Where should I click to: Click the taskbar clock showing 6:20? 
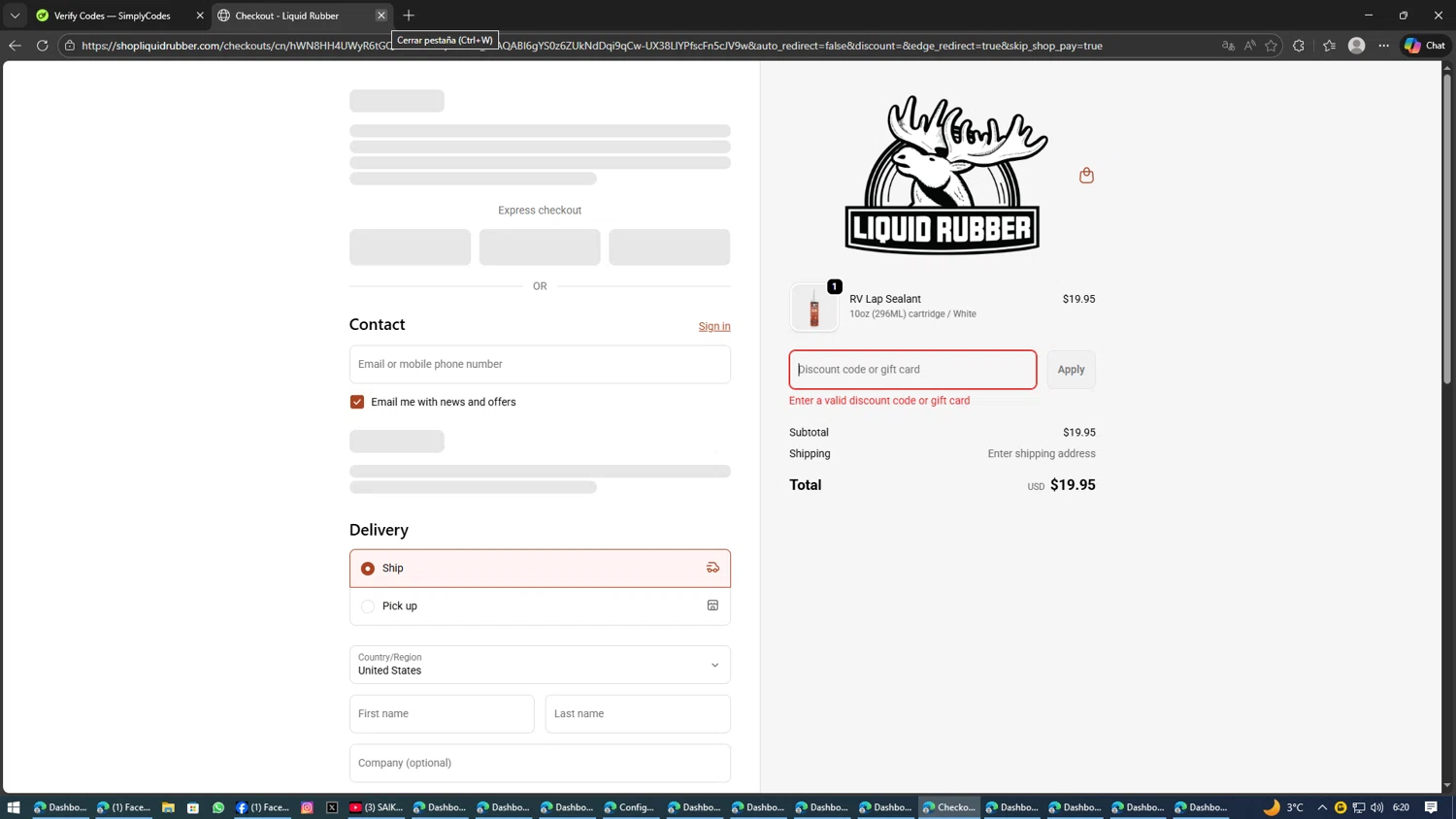[1401, 807]
